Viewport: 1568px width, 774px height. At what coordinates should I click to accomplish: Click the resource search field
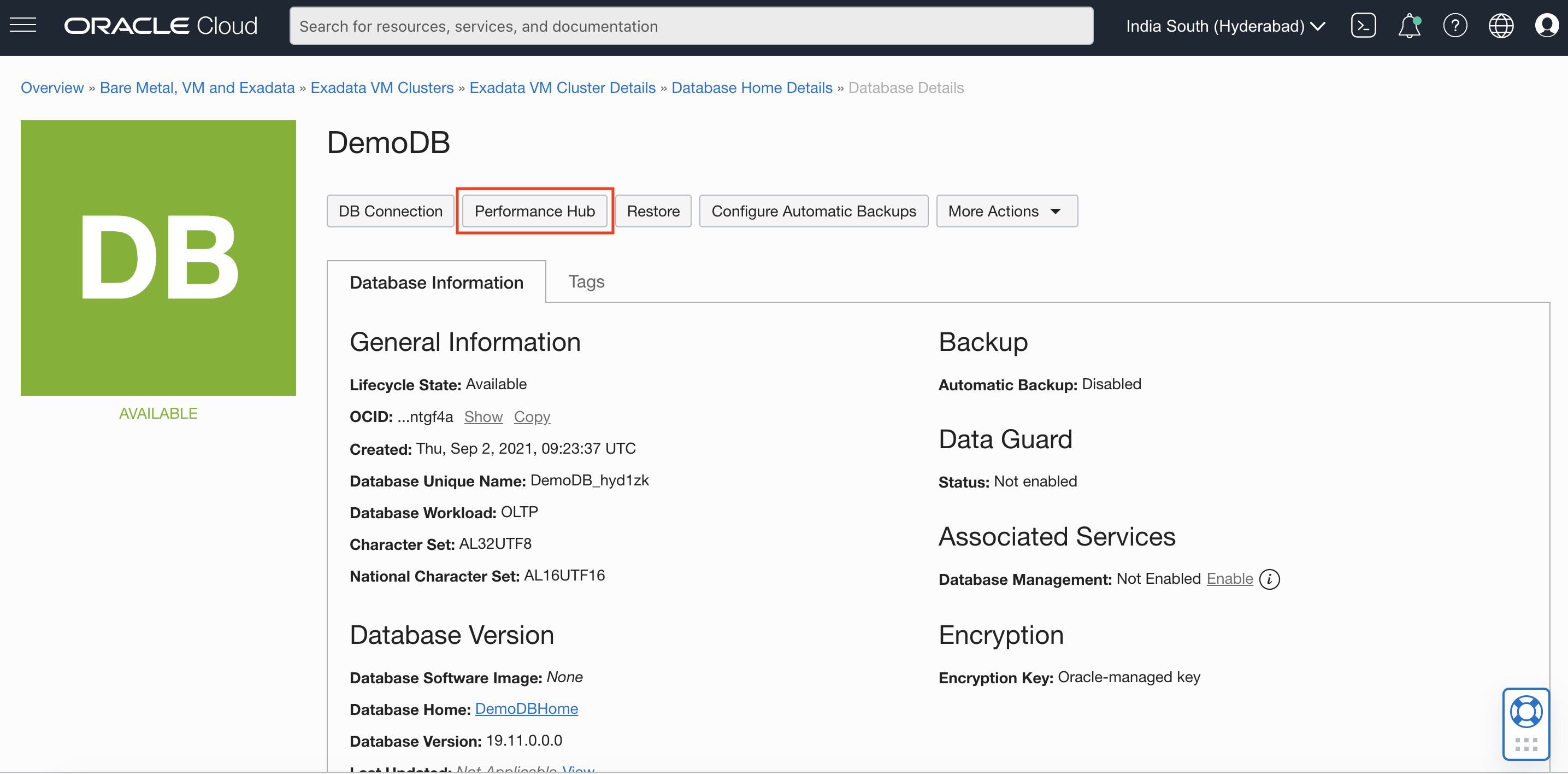pos(691,26)
